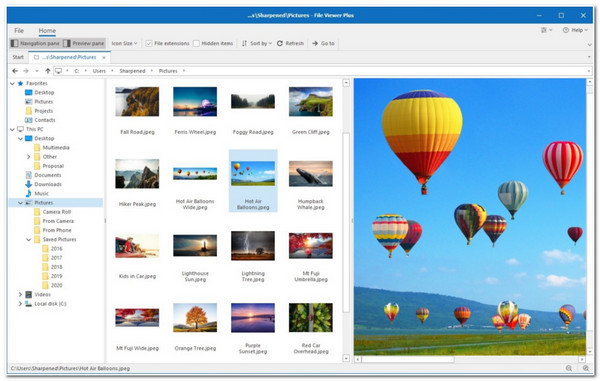Collapse the ribbon with the chevron
Viewport: 600px width, 381px height.
point(589,44)
